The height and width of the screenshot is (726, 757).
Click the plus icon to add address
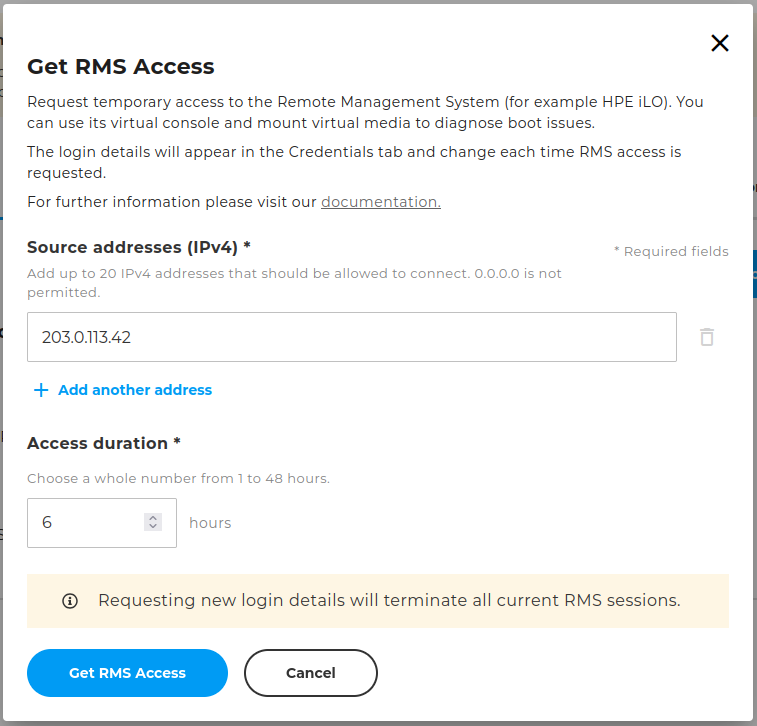(x=41, y=390)
